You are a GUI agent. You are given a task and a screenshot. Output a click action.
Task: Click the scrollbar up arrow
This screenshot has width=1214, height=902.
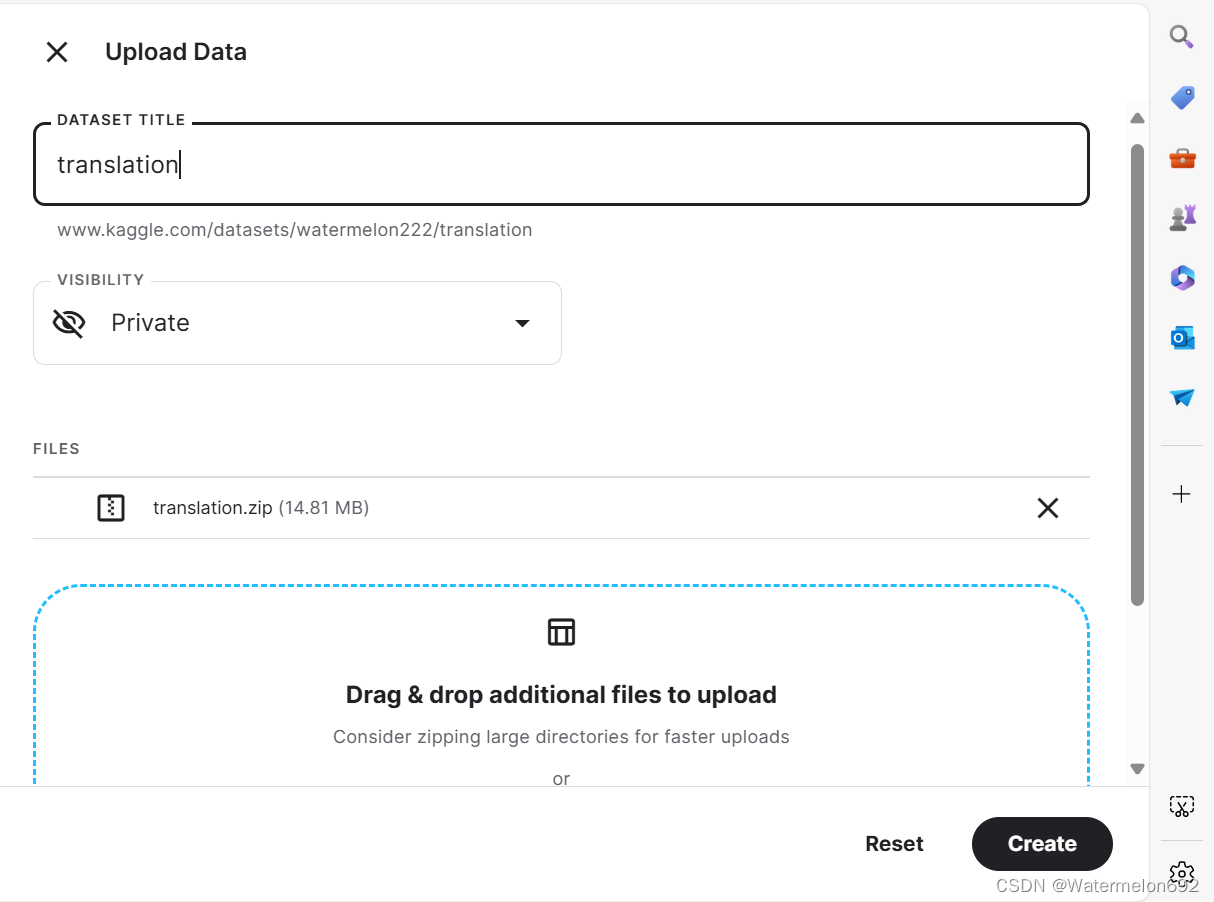click(1137, 118)
